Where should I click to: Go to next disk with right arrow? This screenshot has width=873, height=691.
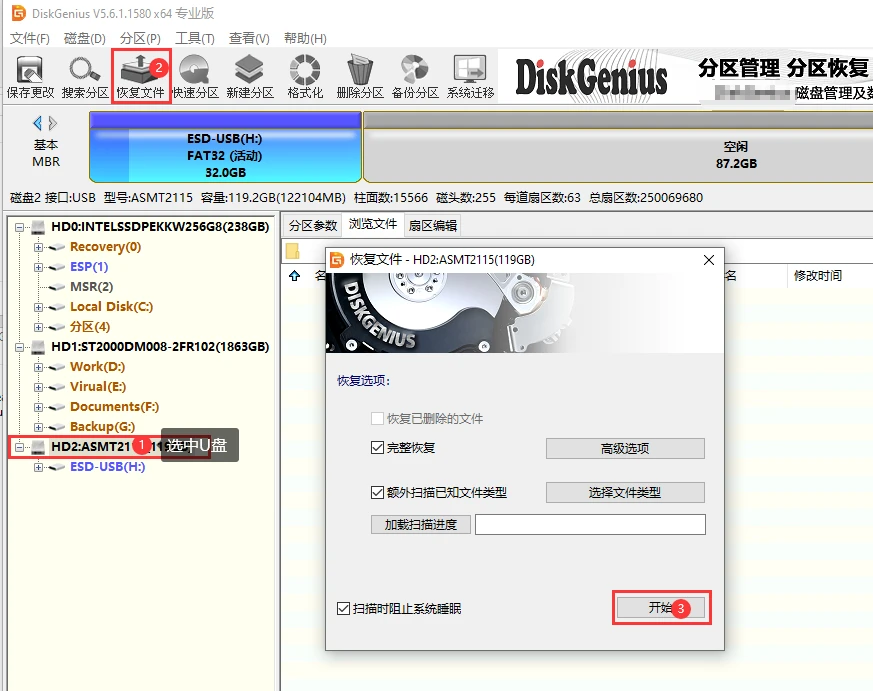[53, 123]
